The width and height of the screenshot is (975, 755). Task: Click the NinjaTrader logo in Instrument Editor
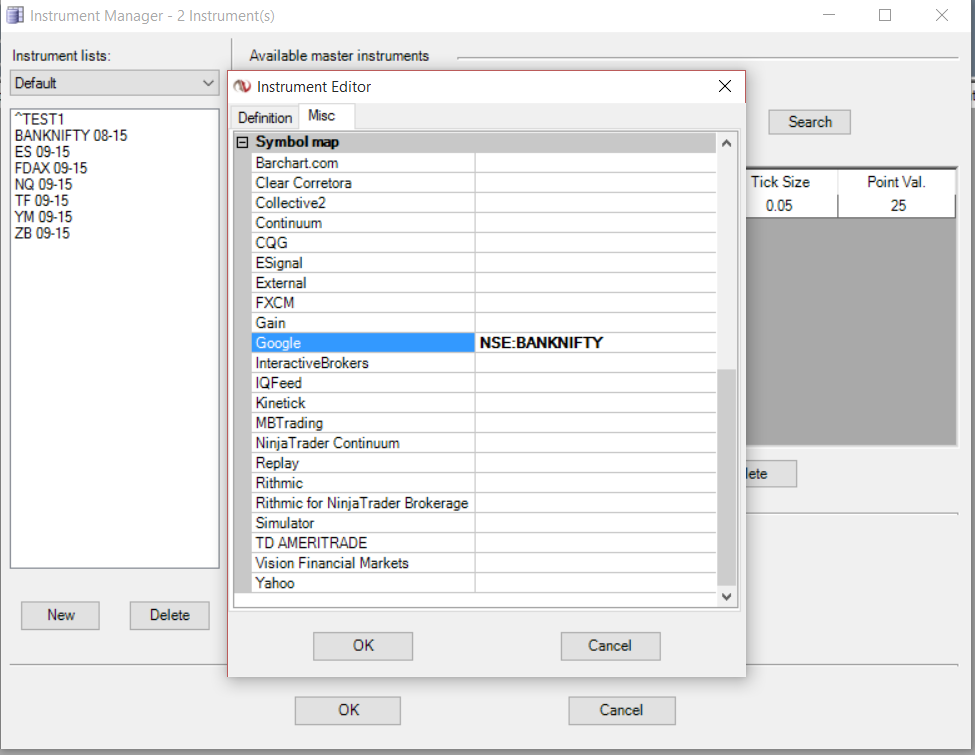242,86
